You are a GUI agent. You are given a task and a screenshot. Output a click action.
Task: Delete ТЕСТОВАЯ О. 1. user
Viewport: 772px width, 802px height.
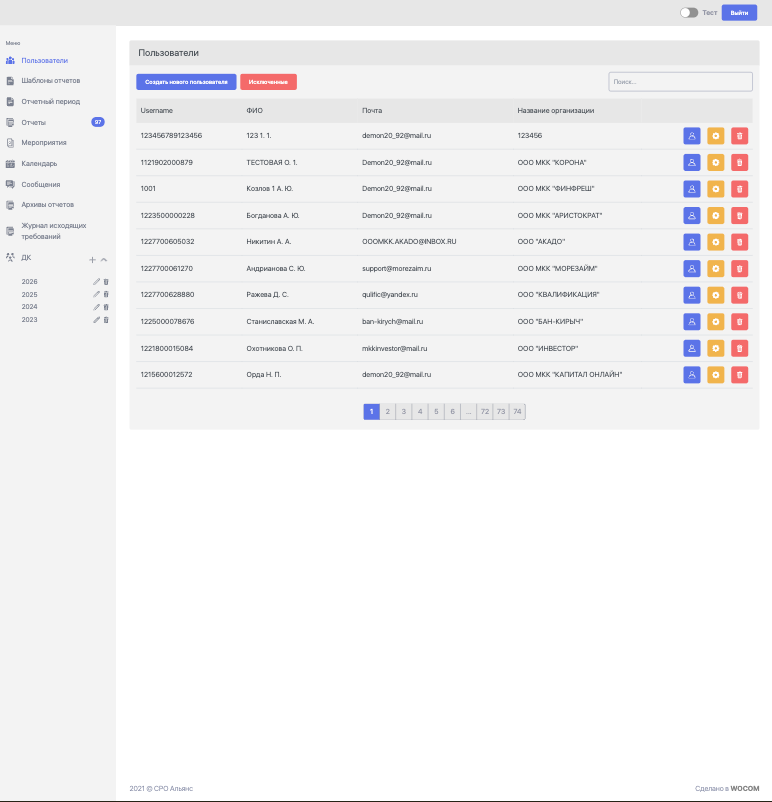739,163
